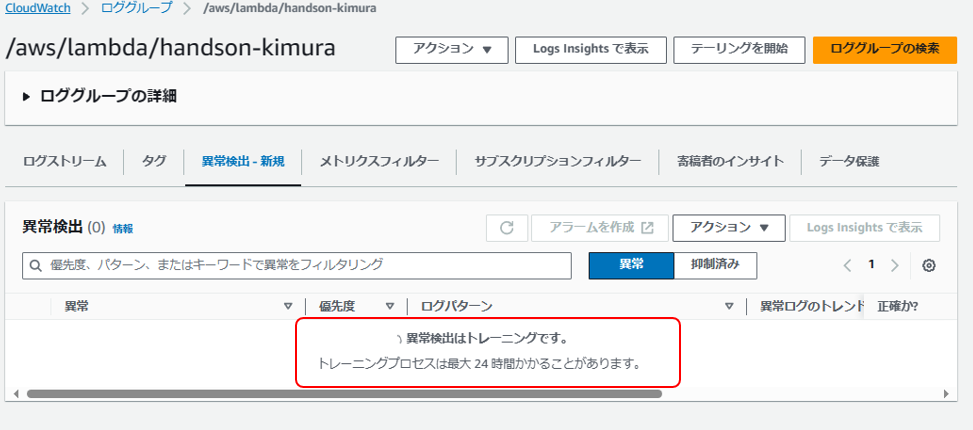Click /aws/lambda/handson-kimura breadcrumb text
The height and width of the screenshot is (430, 973).
289,9
